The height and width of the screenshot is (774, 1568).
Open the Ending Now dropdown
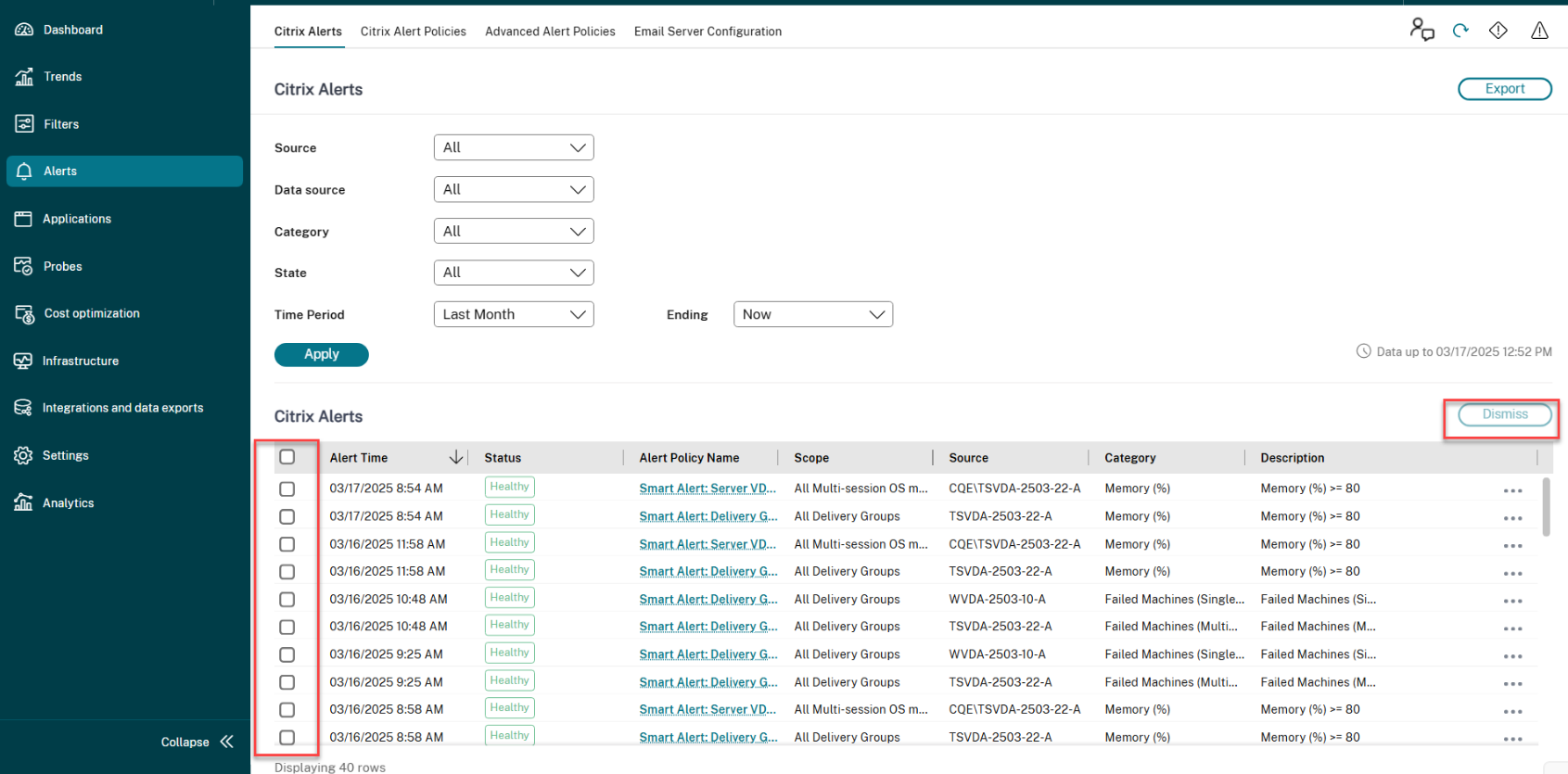coord(812,314)
